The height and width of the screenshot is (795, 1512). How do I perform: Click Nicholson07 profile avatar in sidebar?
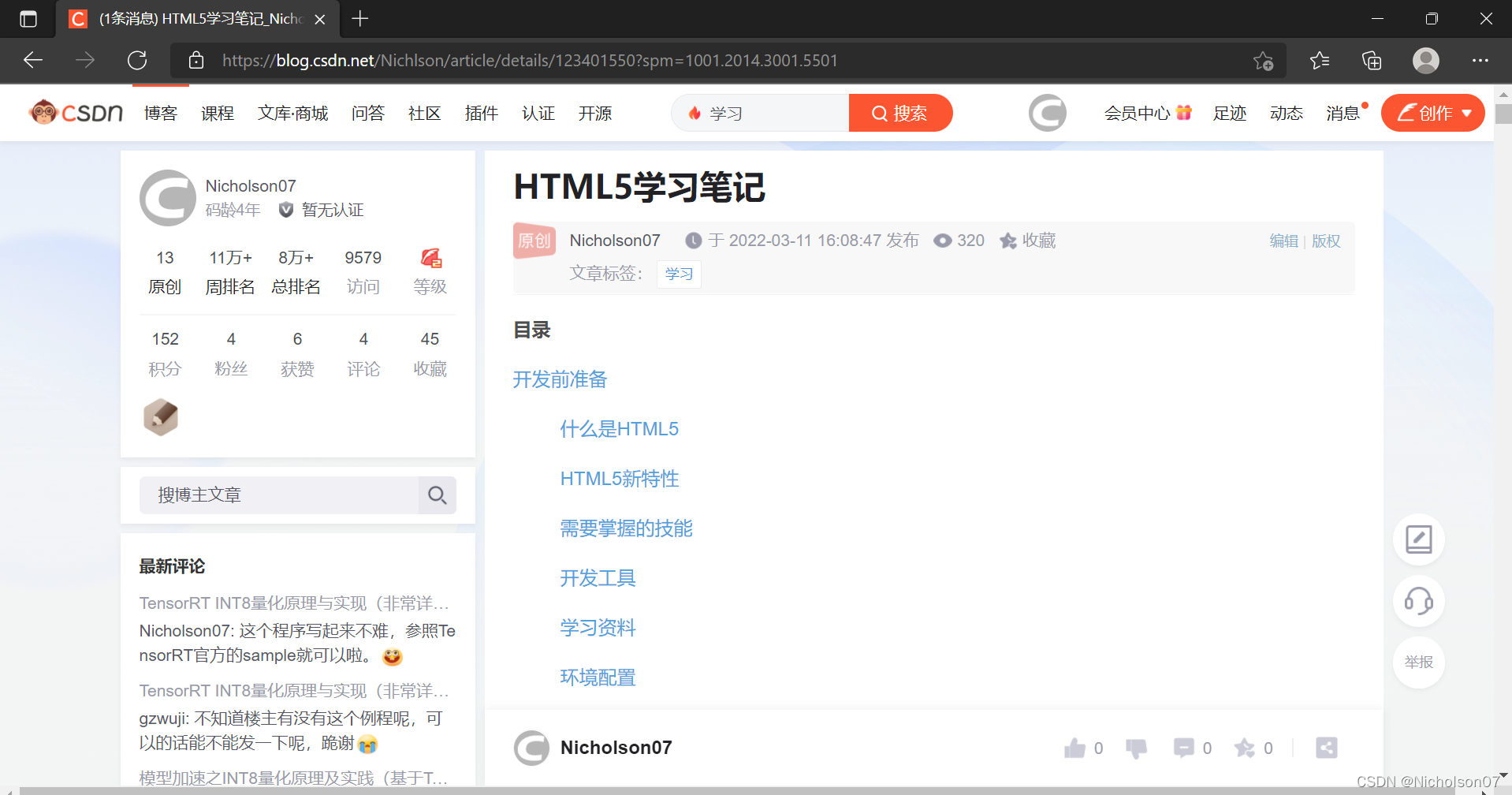(x=168, y=198)
